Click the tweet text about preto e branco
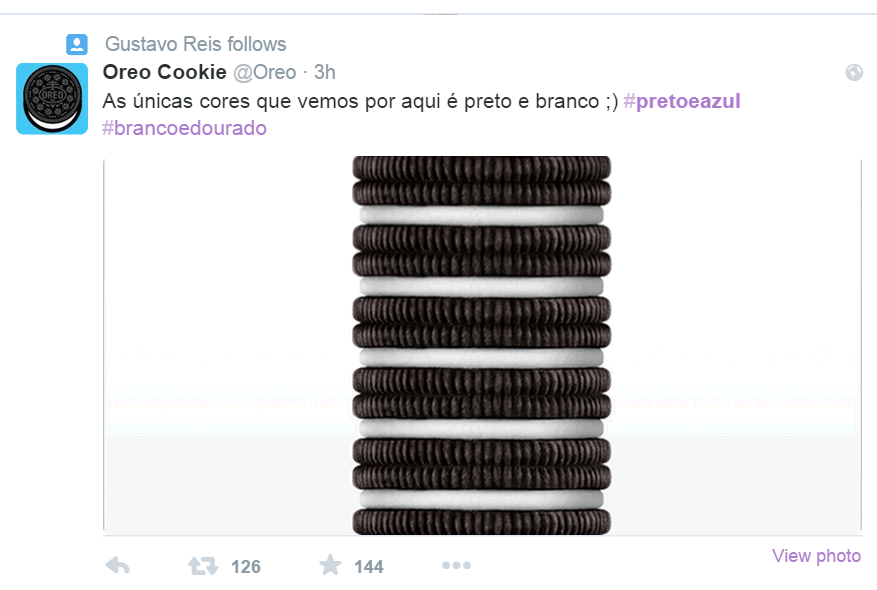The height and width of the screenshot is (590, 877). pos(360,101)
